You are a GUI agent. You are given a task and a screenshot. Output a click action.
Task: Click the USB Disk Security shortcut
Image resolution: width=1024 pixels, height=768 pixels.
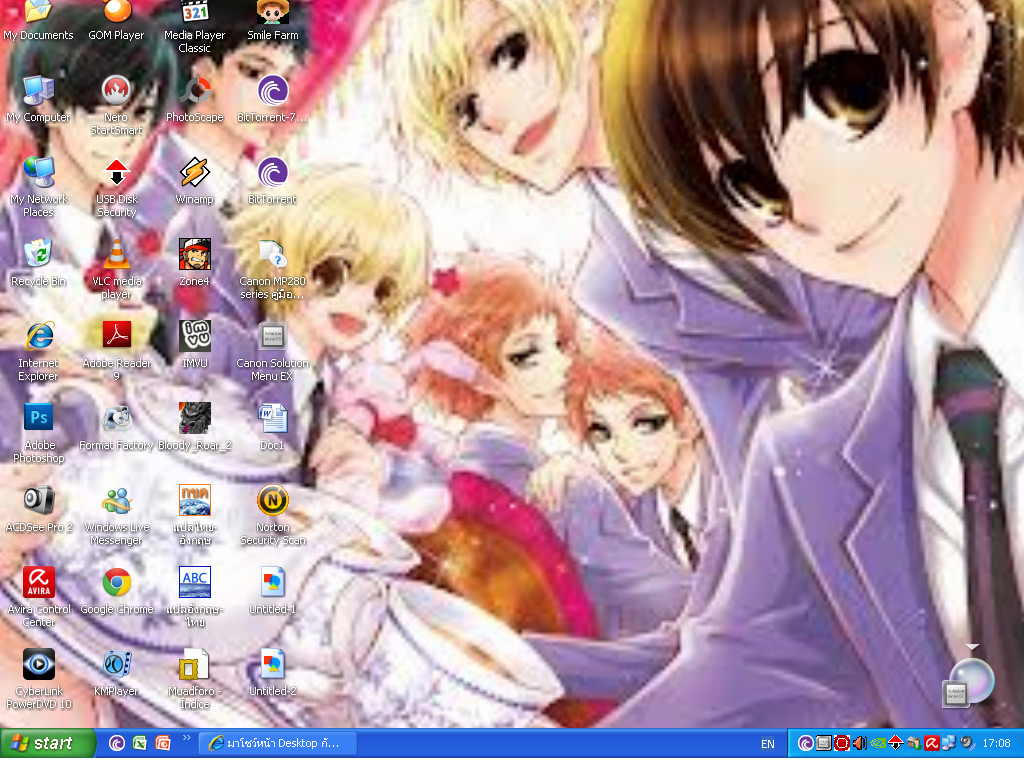point(116,187)
